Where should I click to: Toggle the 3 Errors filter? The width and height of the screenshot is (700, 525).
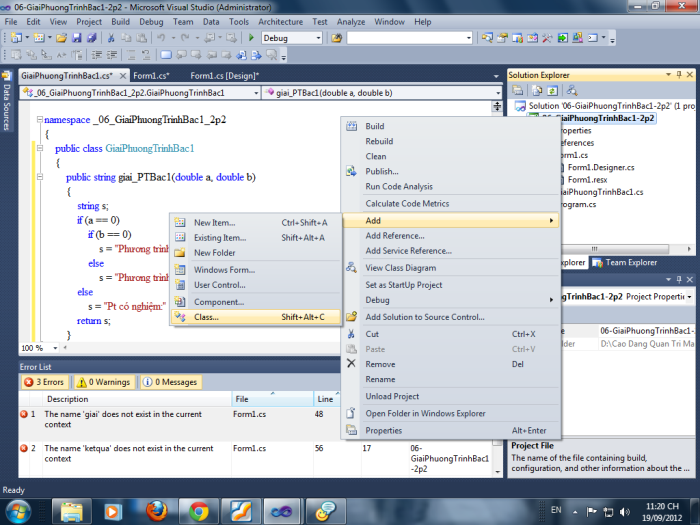(x=45, y=382)
